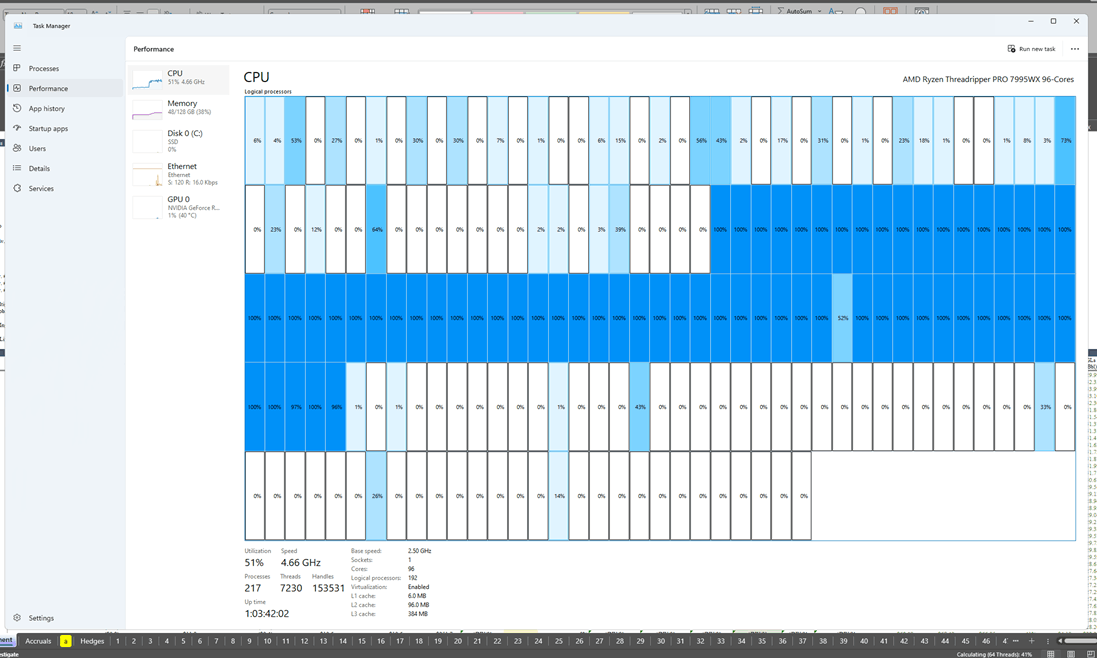Add a new sheet with the plus button
Image resolution: width=1098 pixels, height=659 pixels.
pyautogui.click(x=1031, y=641)
